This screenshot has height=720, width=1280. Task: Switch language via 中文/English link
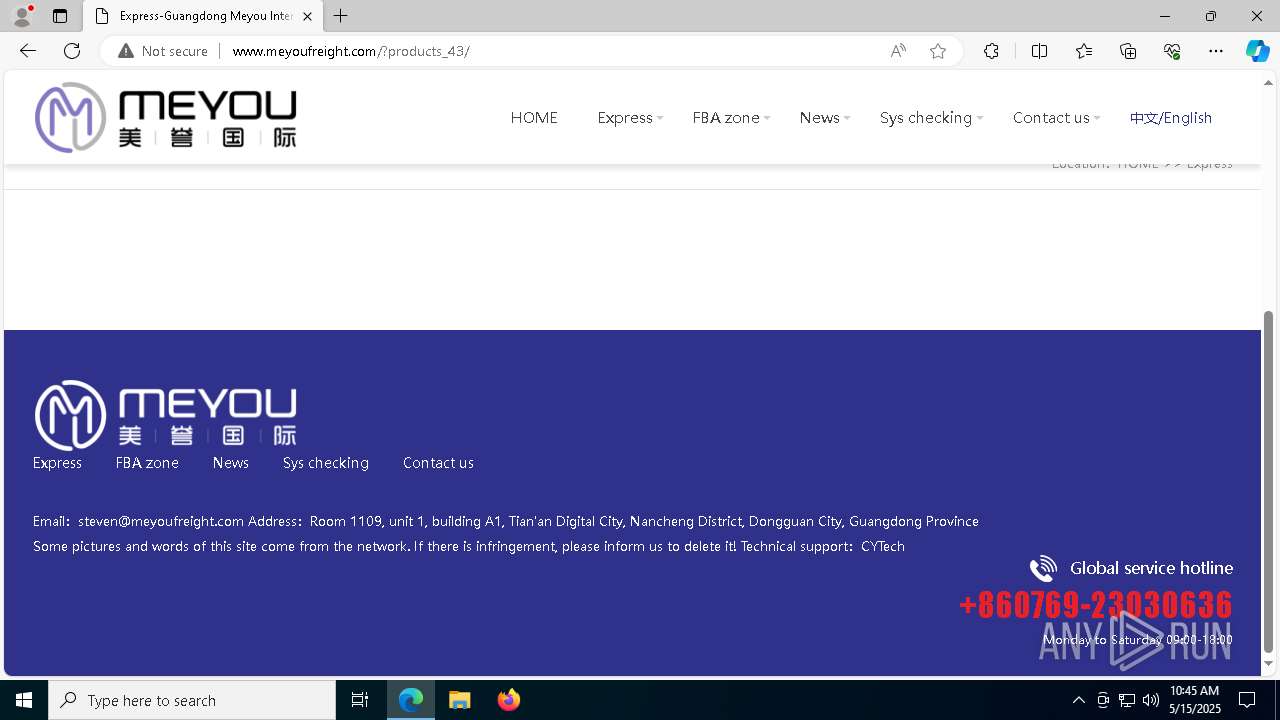tap(1171, 117)
